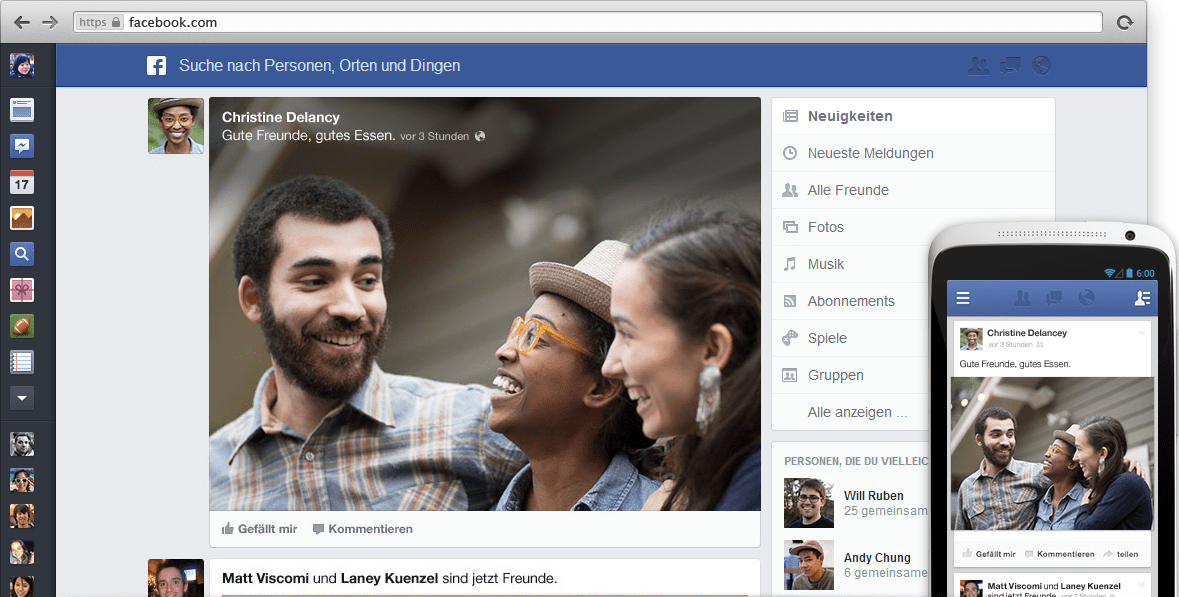Click the Wi-Fi icon in the phone status bar
This screenshot has width=1179, height=597.
click(x=1110, y=273)
